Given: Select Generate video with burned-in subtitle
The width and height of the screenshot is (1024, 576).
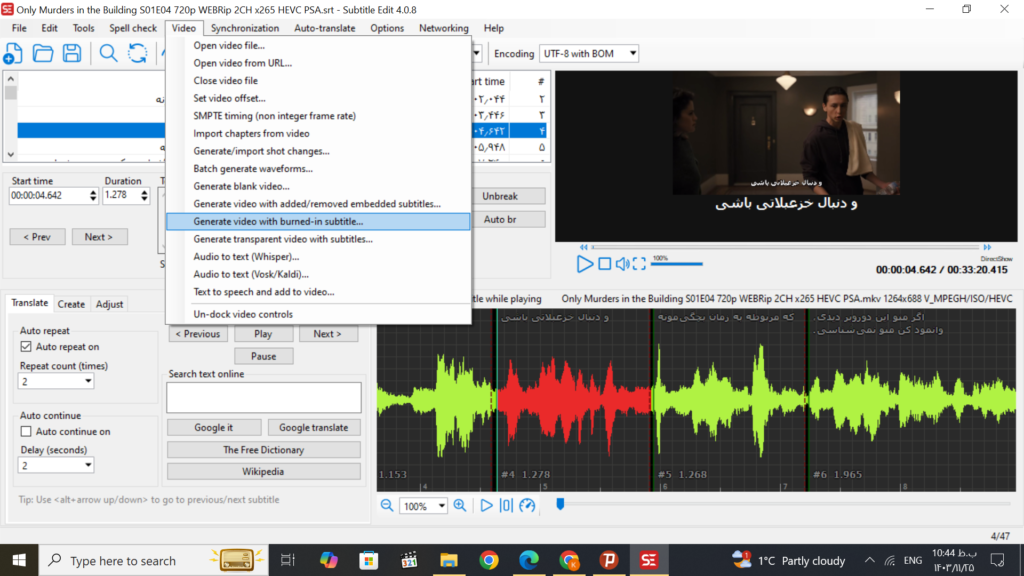Looking at the screenshot, I should (x=278, y=222).
